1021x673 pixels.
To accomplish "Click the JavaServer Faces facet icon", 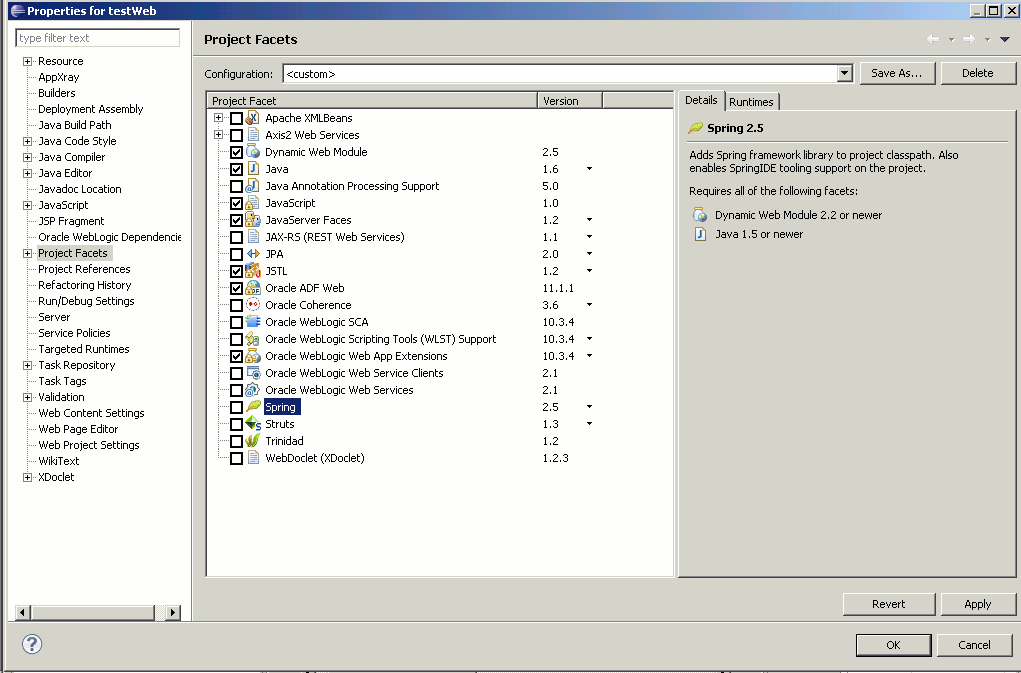I will [253, 220].
